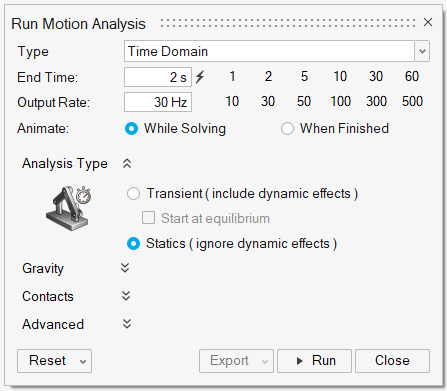This screenshot has height=391, width=447.
Task: Collapse the Analysis Type section chevron
Action: pos(127,163)
